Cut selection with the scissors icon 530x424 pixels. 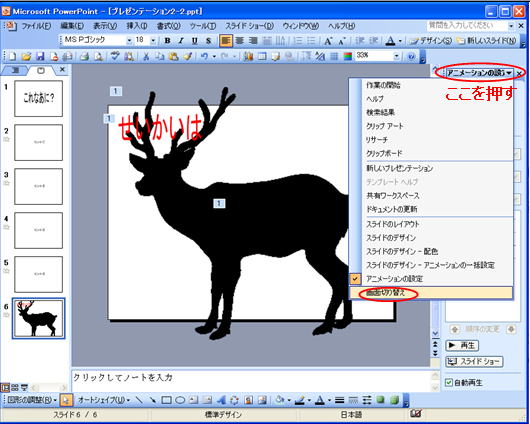click(x=146, y=56)
